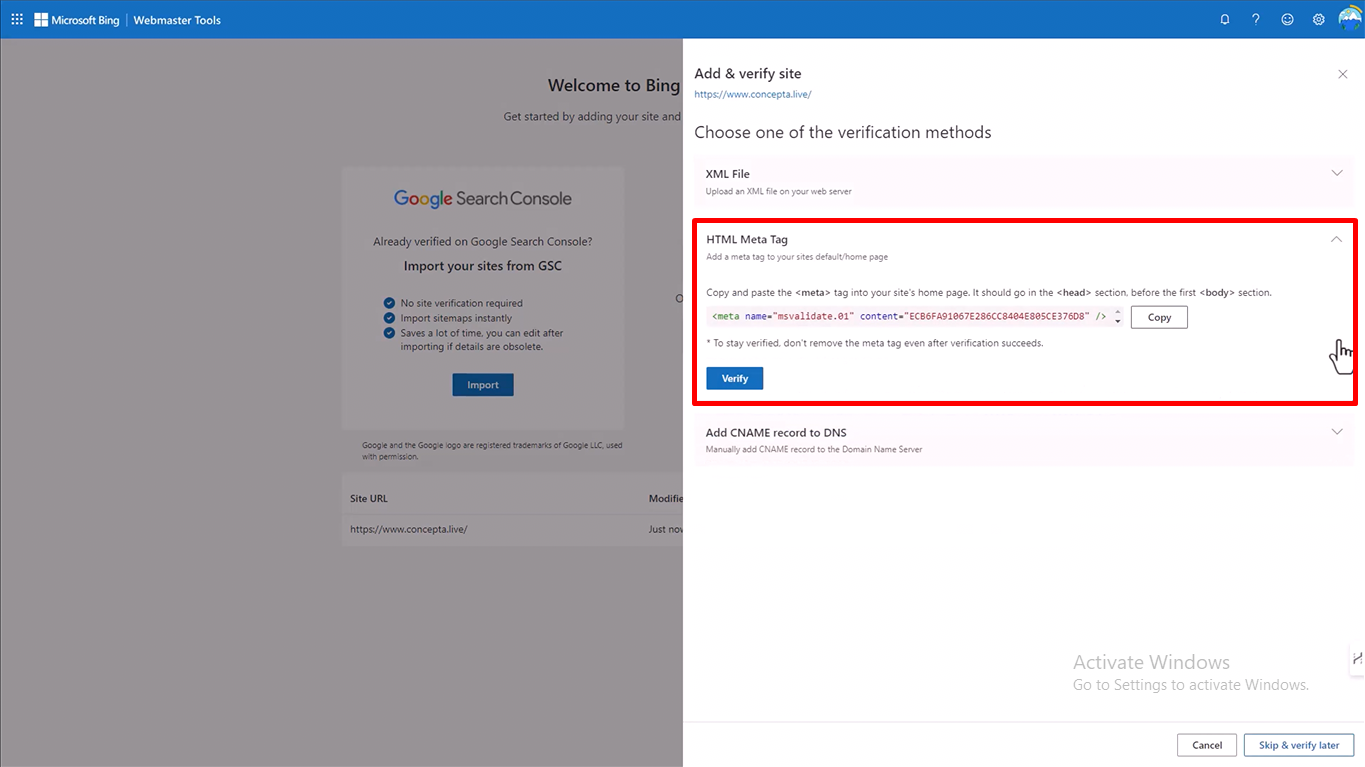
Task: Open the https://www.concepta.live/ link in panel
Action: (x=753, y=94)
